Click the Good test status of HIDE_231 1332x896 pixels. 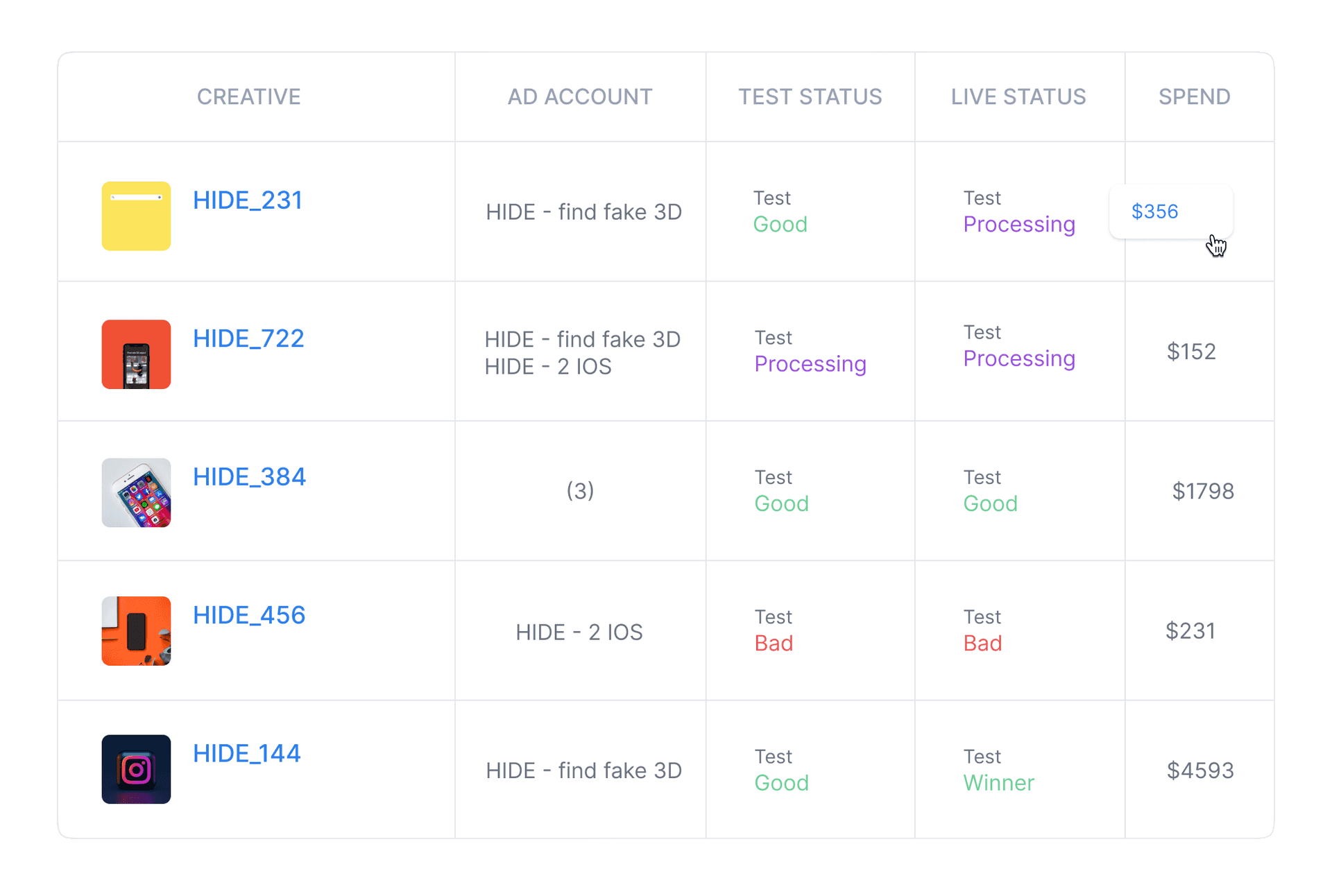pyautogui.click(x=780, y=225)
